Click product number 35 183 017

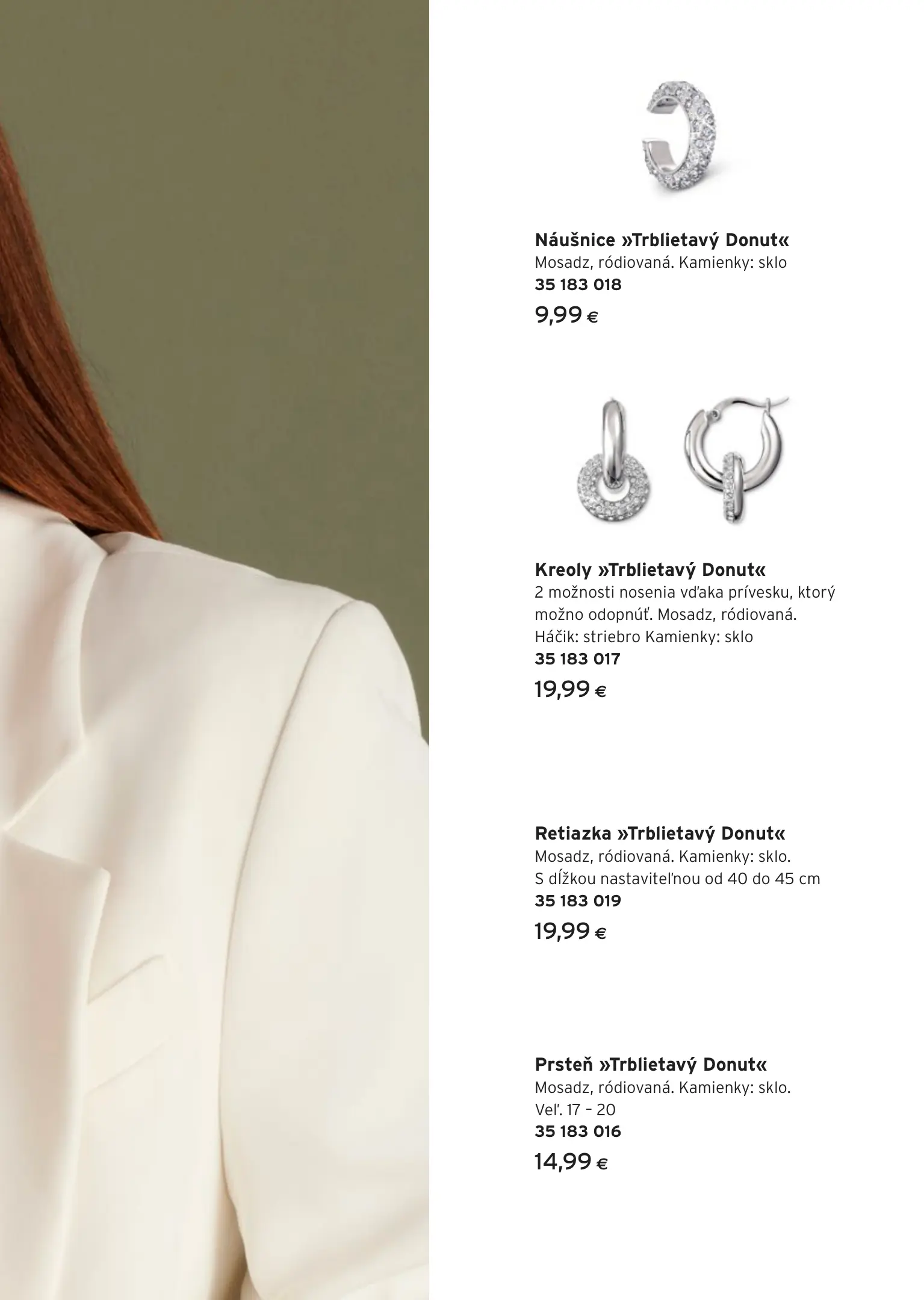pos(577,658)
